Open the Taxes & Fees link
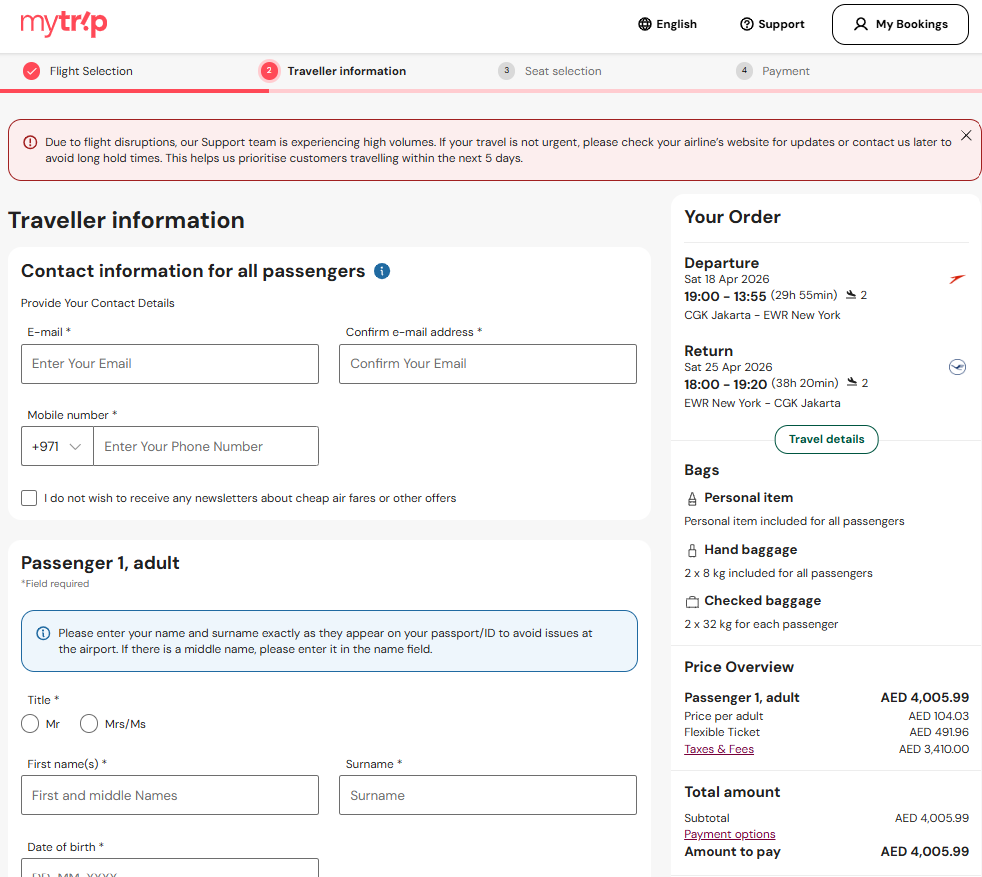This screenshot has width=982, height=877. [718, 749]
